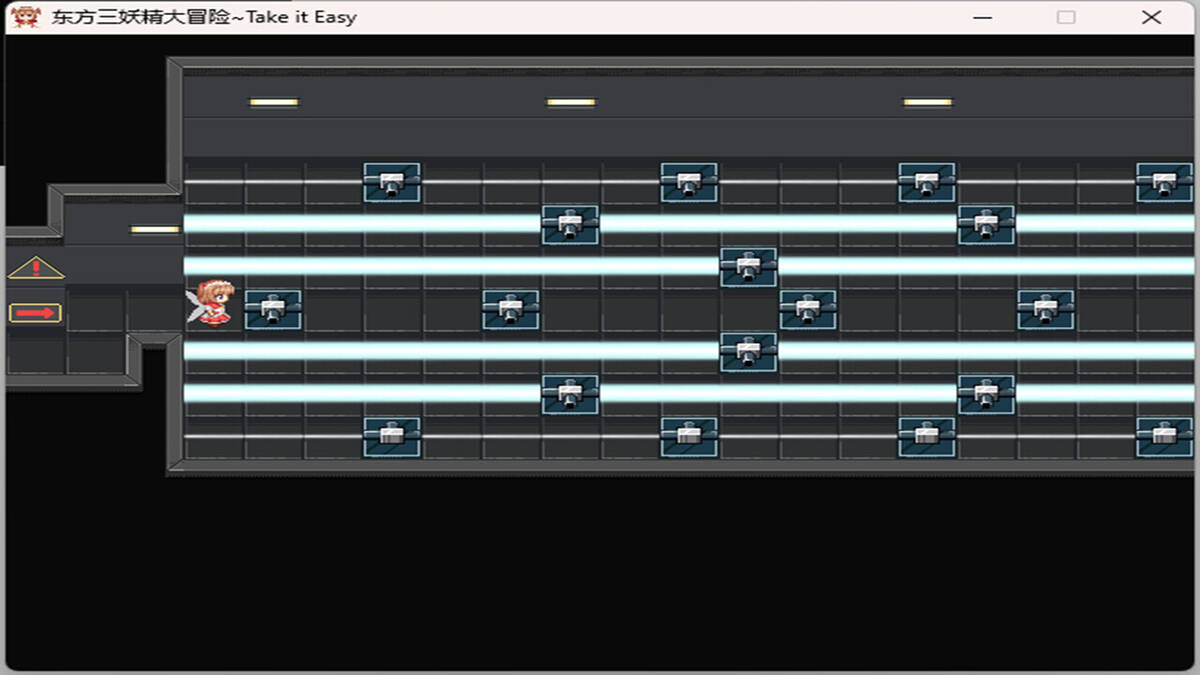Click the rightmost turret on the bottom laser beam
1200x675 pixels.
pos(986,395)
